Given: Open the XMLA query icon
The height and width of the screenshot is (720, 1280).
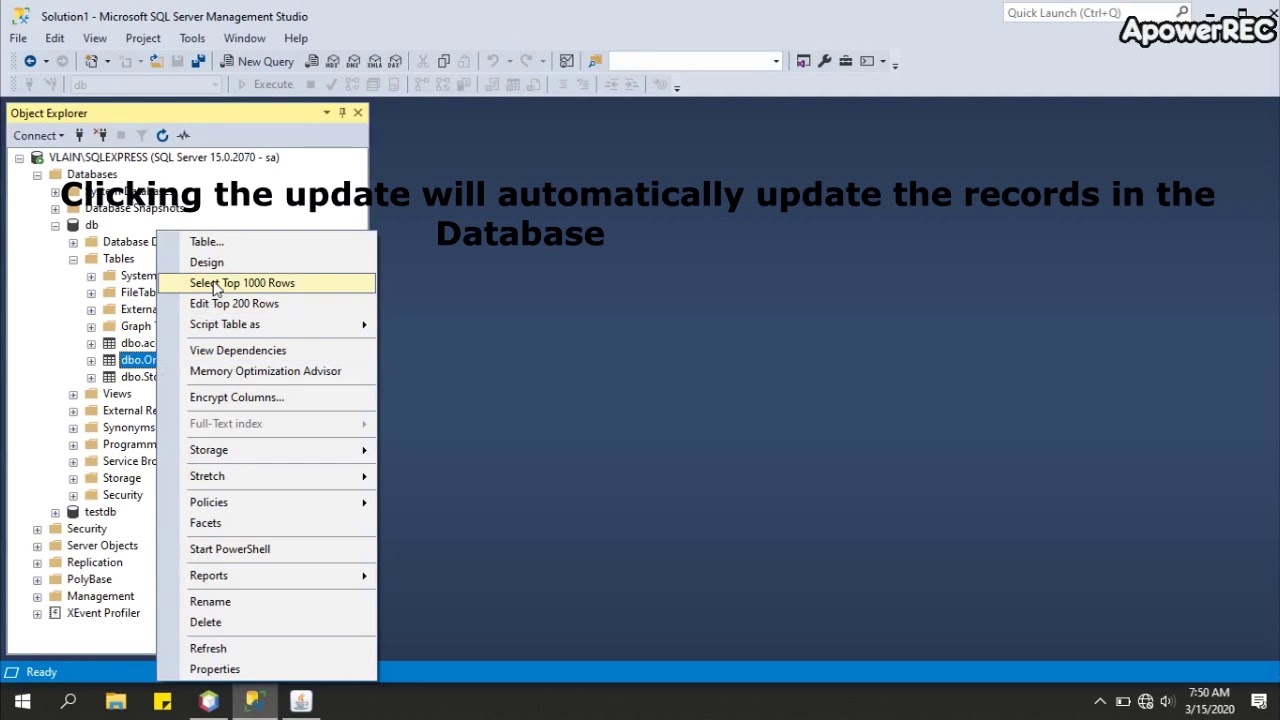Looking at the screenshot, I should 375,61.
